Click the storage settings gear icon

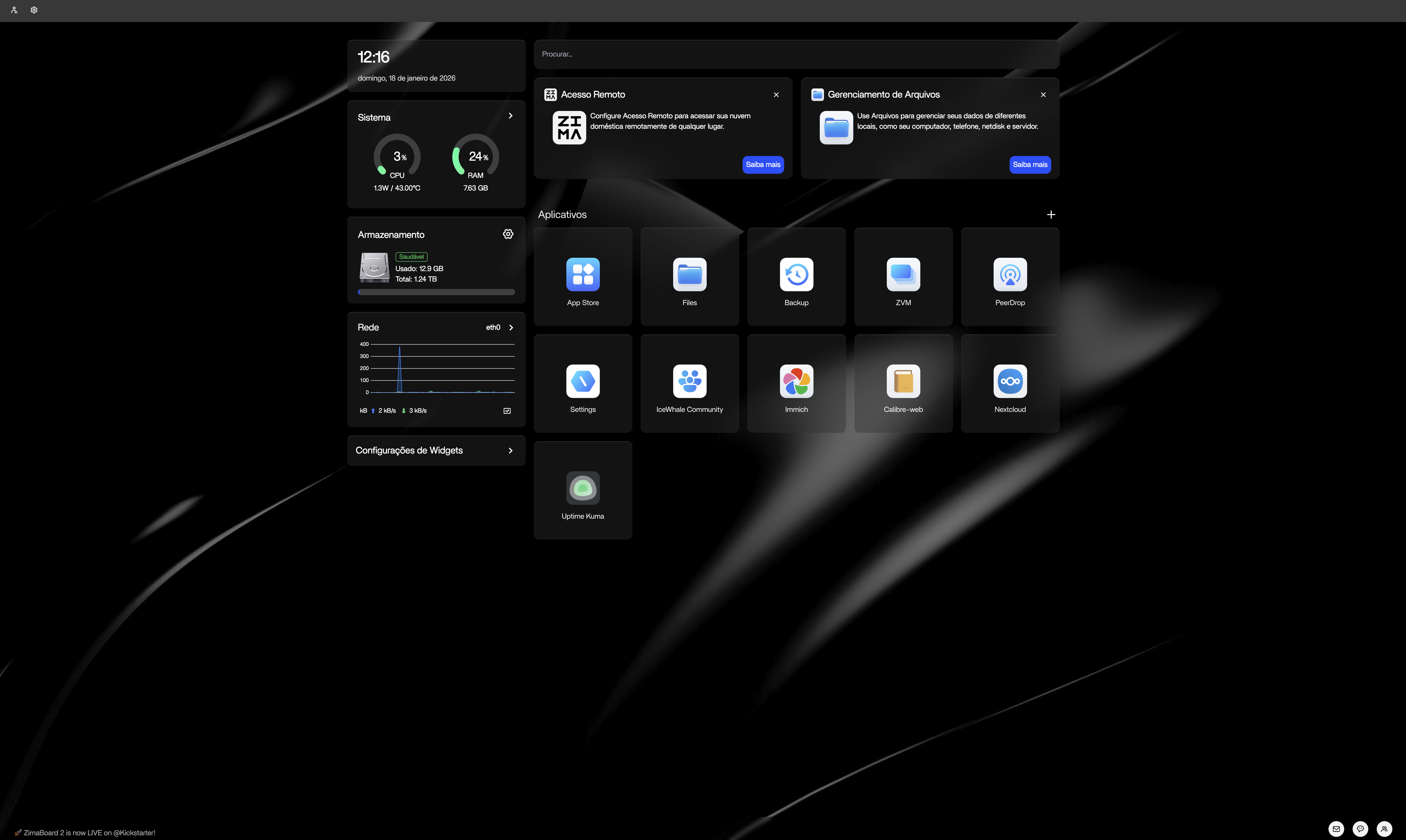508,234
